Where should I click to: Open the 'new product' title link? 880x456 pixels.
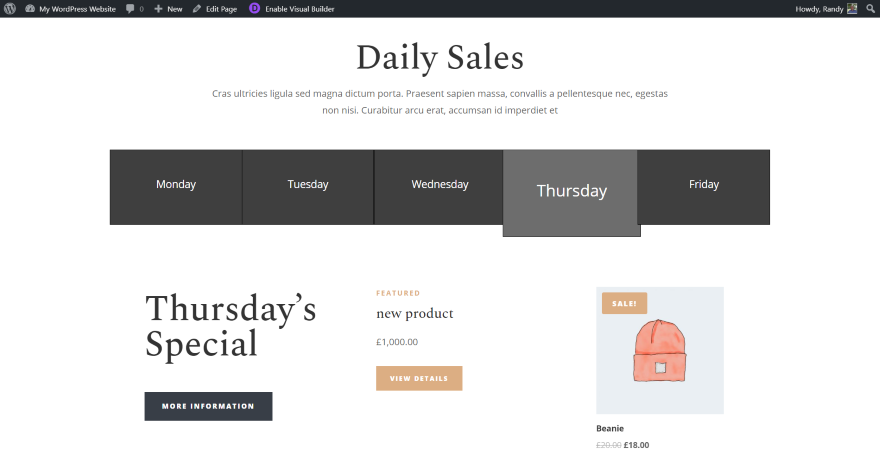tap(414, 314)
